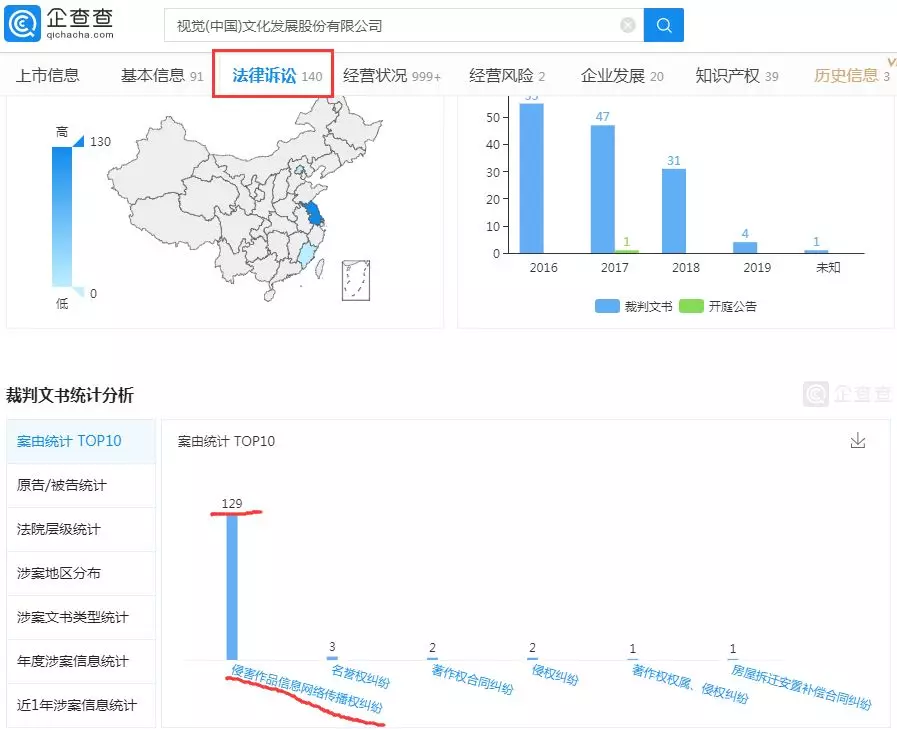
Task: Click 近1年涉案信息统计 in the sidebar
Action: click(73, 705)
